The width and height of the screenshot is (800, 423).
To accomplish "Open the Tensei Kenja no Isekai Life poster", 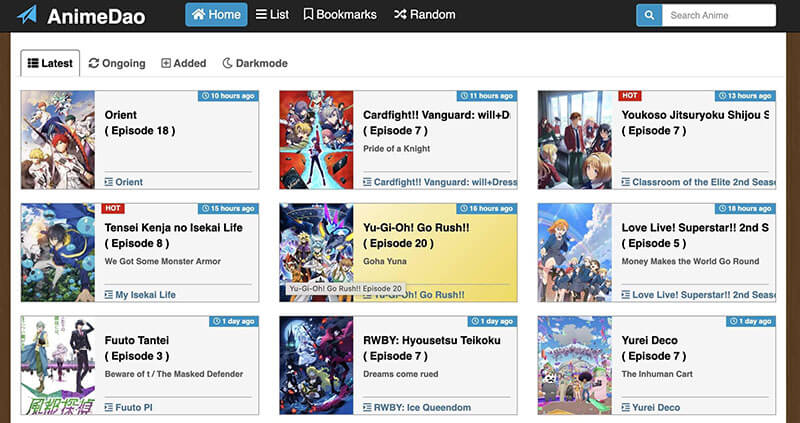I will point(58,253).
